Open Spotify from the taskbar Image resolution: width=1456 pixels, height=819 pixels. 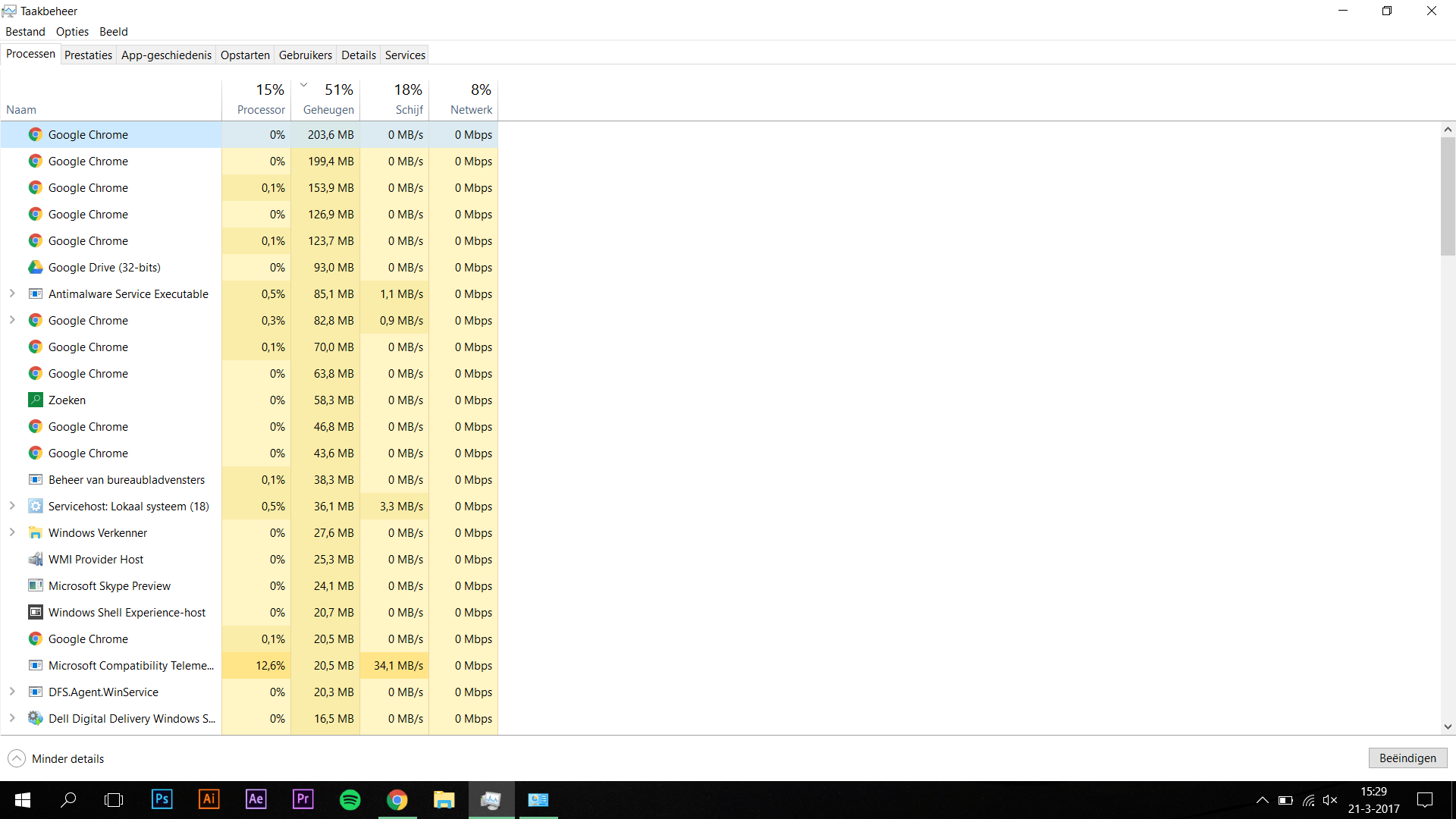point(350,799)
